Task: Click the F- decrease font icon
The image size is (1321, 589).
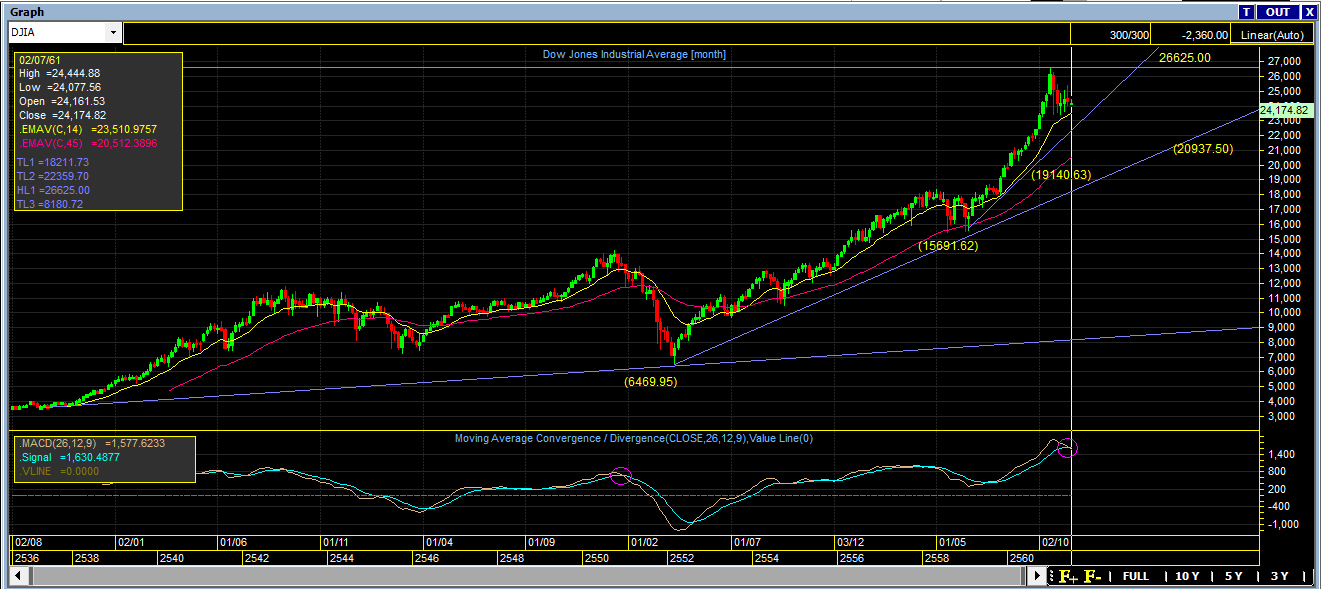Action: (1093, 576)
